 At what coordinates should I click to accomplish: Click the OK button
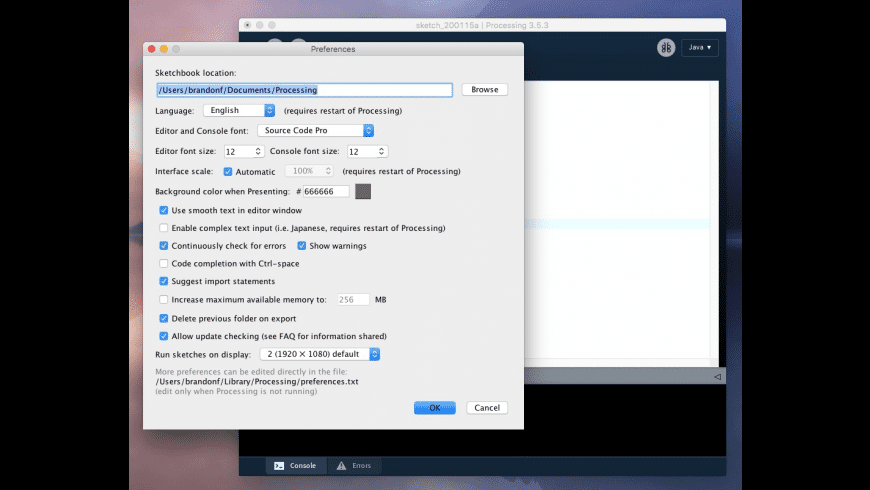tap(434, 408)
